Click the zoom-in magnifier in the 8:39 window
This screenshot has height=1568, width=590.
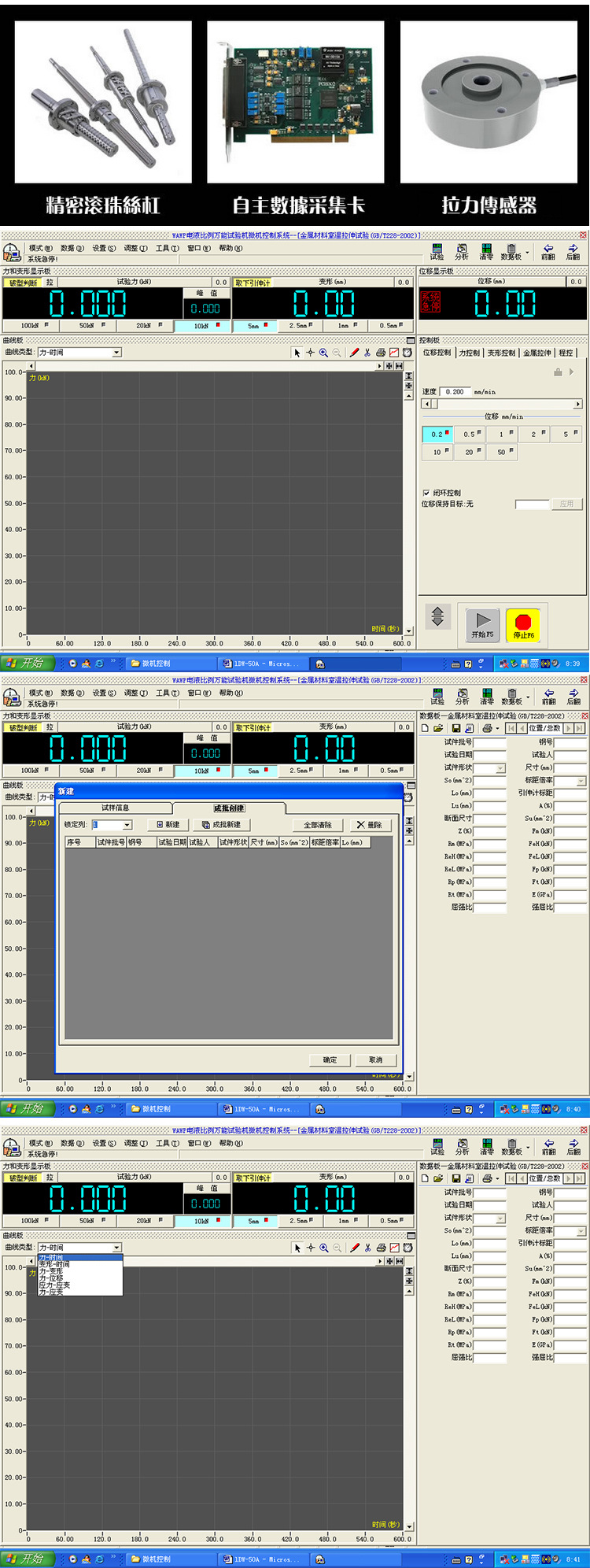click(323, 353)
